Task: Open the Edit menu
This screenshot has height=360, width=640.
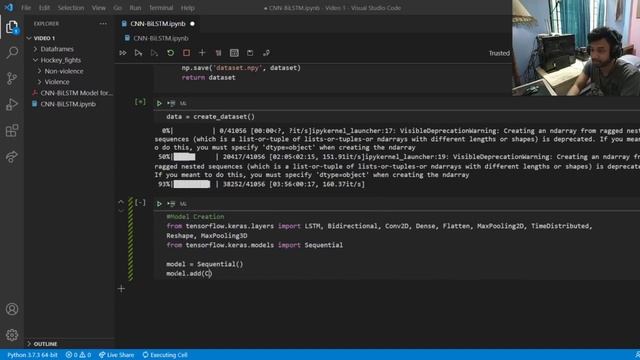Action: [x=44, y=8]
